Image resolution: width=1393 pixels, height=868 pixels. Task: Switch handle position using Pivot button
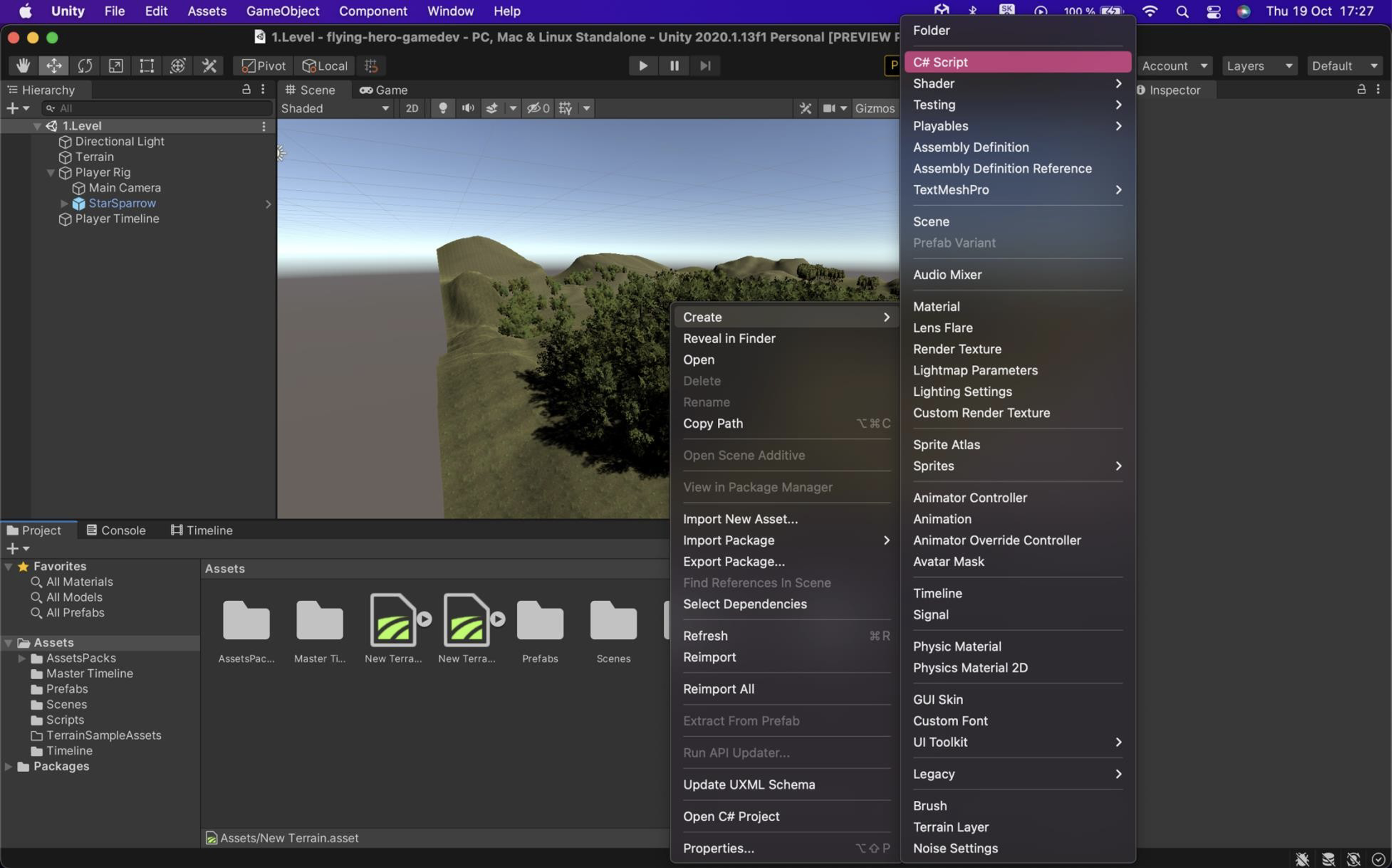coord(264,65)
